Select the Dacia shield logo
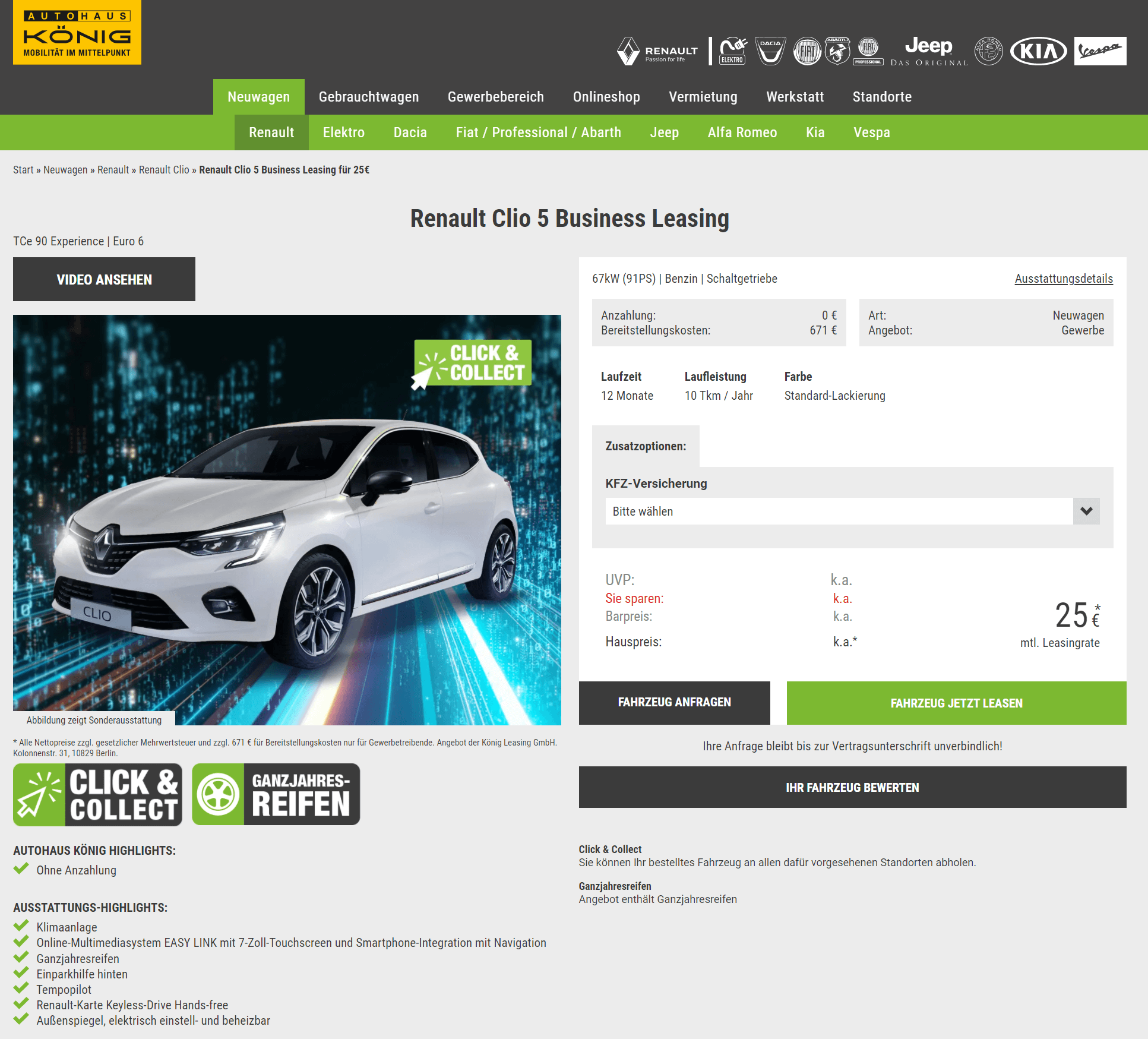The width and height of the screenshot is (1148, 1039). coord(770,51)
